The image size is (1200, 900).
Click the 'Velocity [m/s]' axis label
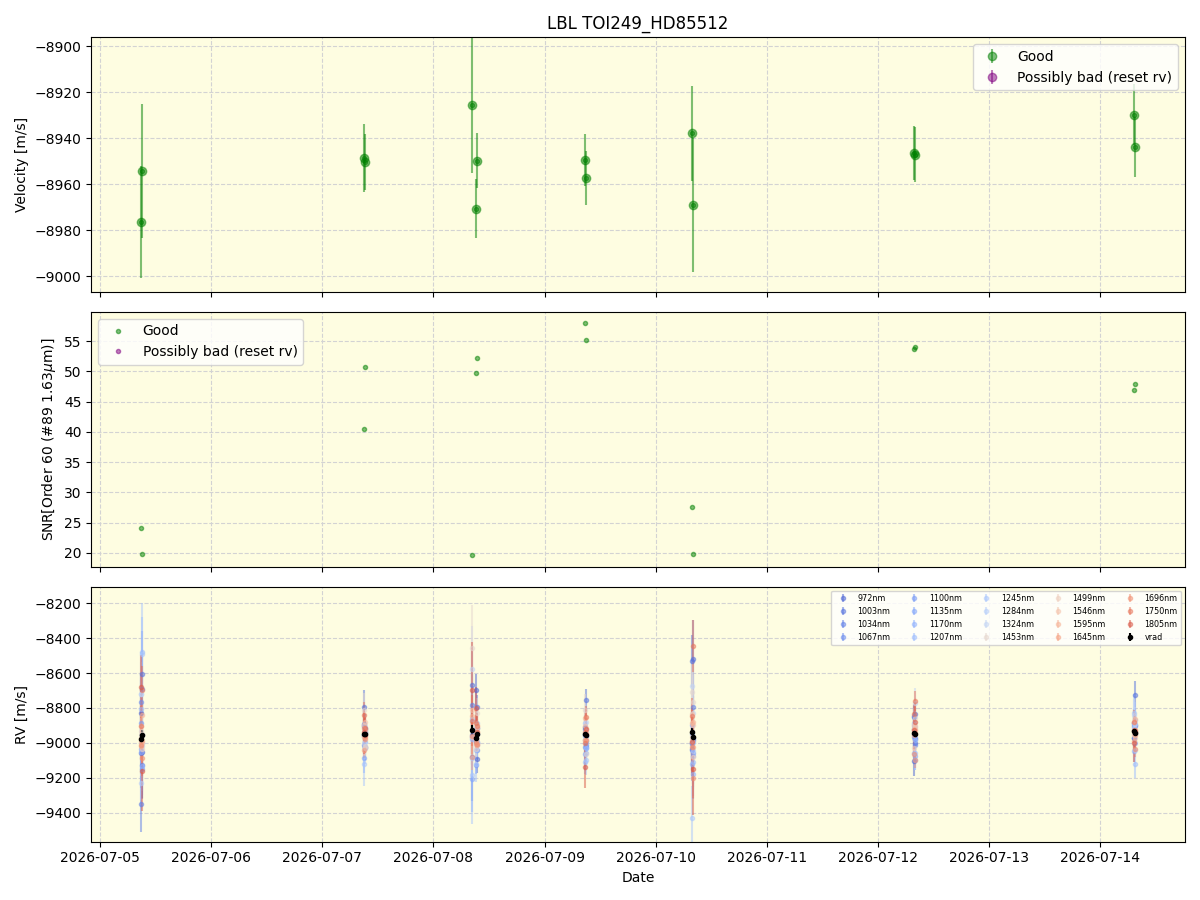(x=21, y=165)
